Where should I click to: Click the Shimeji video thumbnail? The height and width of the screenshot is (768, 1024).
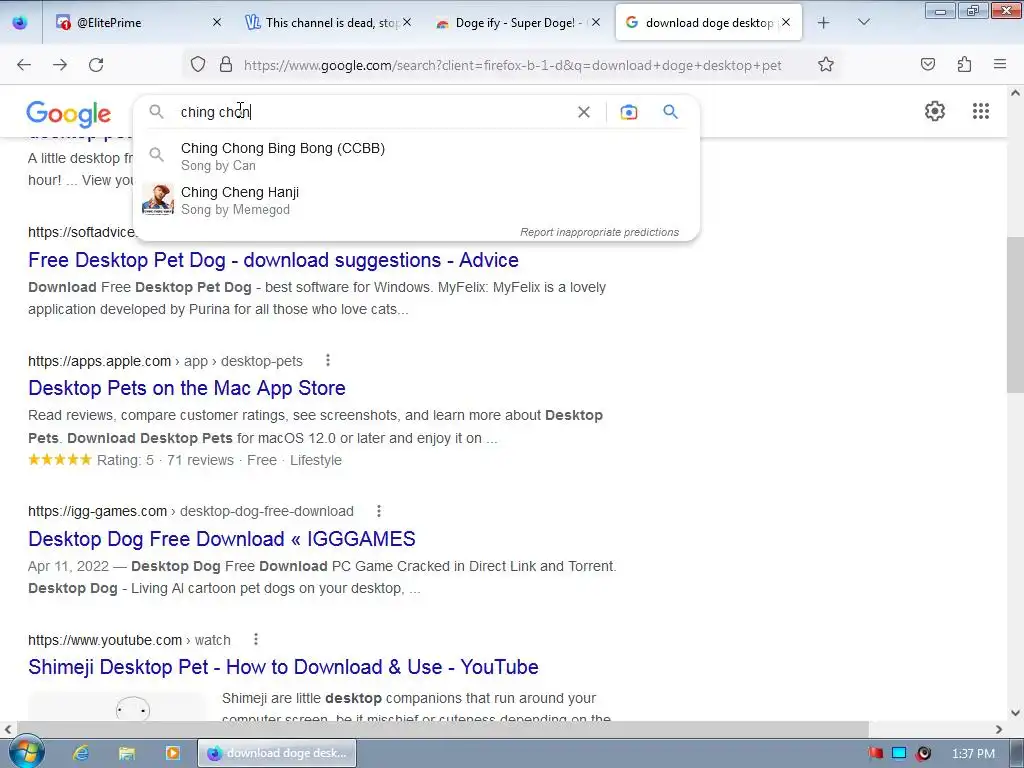click(x=118, y=707)
